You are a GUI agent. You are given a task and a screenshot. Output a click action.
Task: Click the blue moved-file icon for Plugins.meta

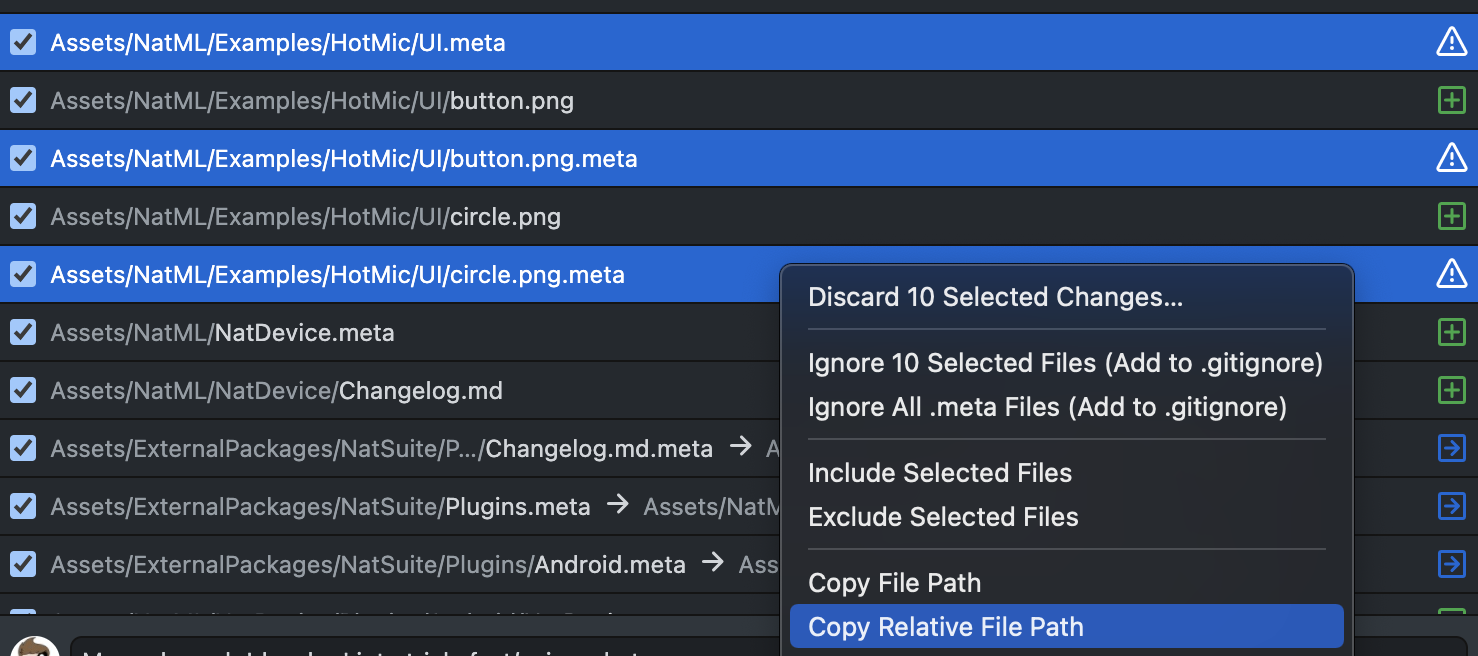tap(1451, 506)
